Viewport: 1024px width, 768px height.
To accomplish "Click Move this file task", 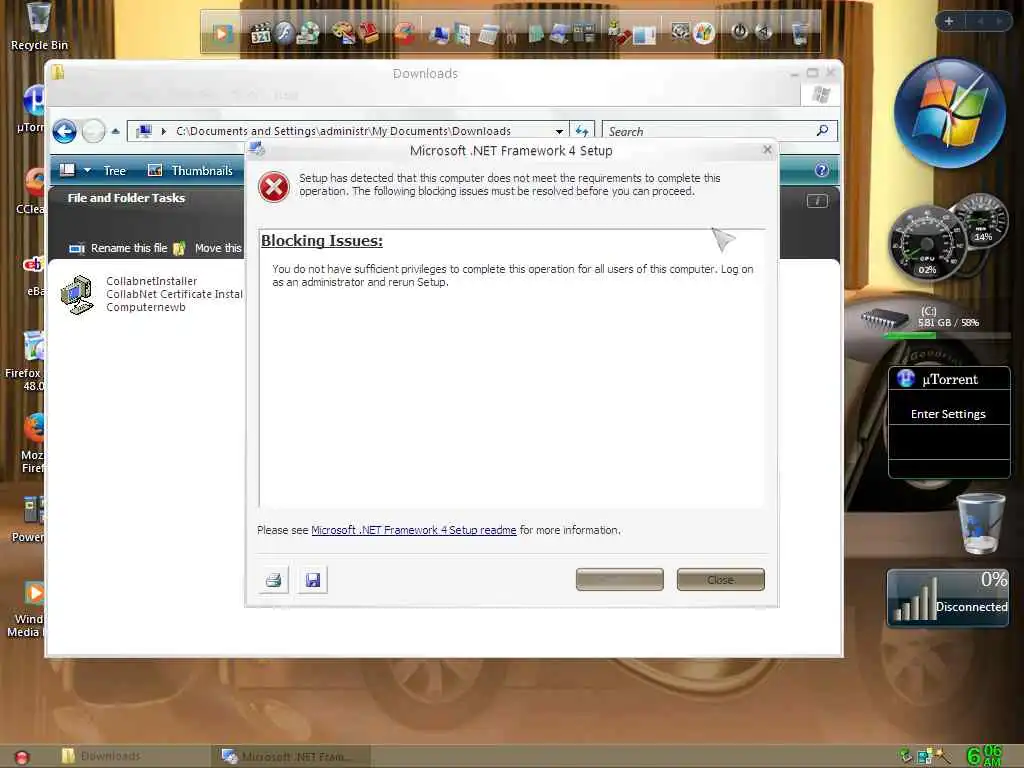I will [208, 248].
